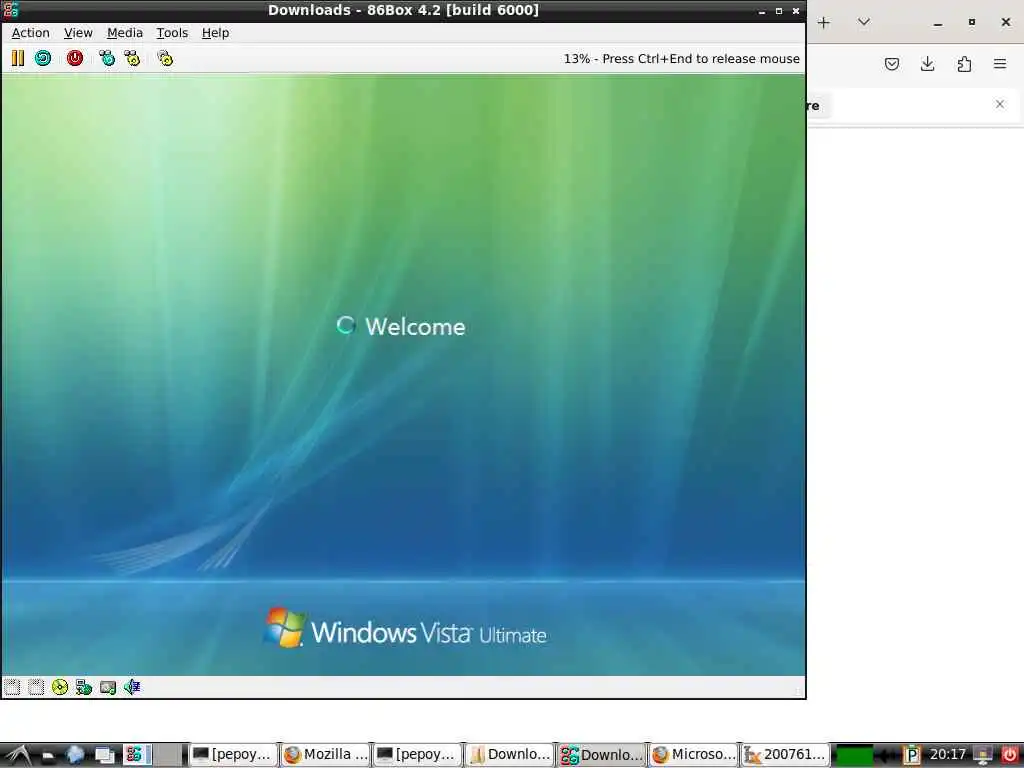The height and width of the screenshot is (768, 1024).
Task: Launch web browser globe in panel
Action: (x=75, y=755)
